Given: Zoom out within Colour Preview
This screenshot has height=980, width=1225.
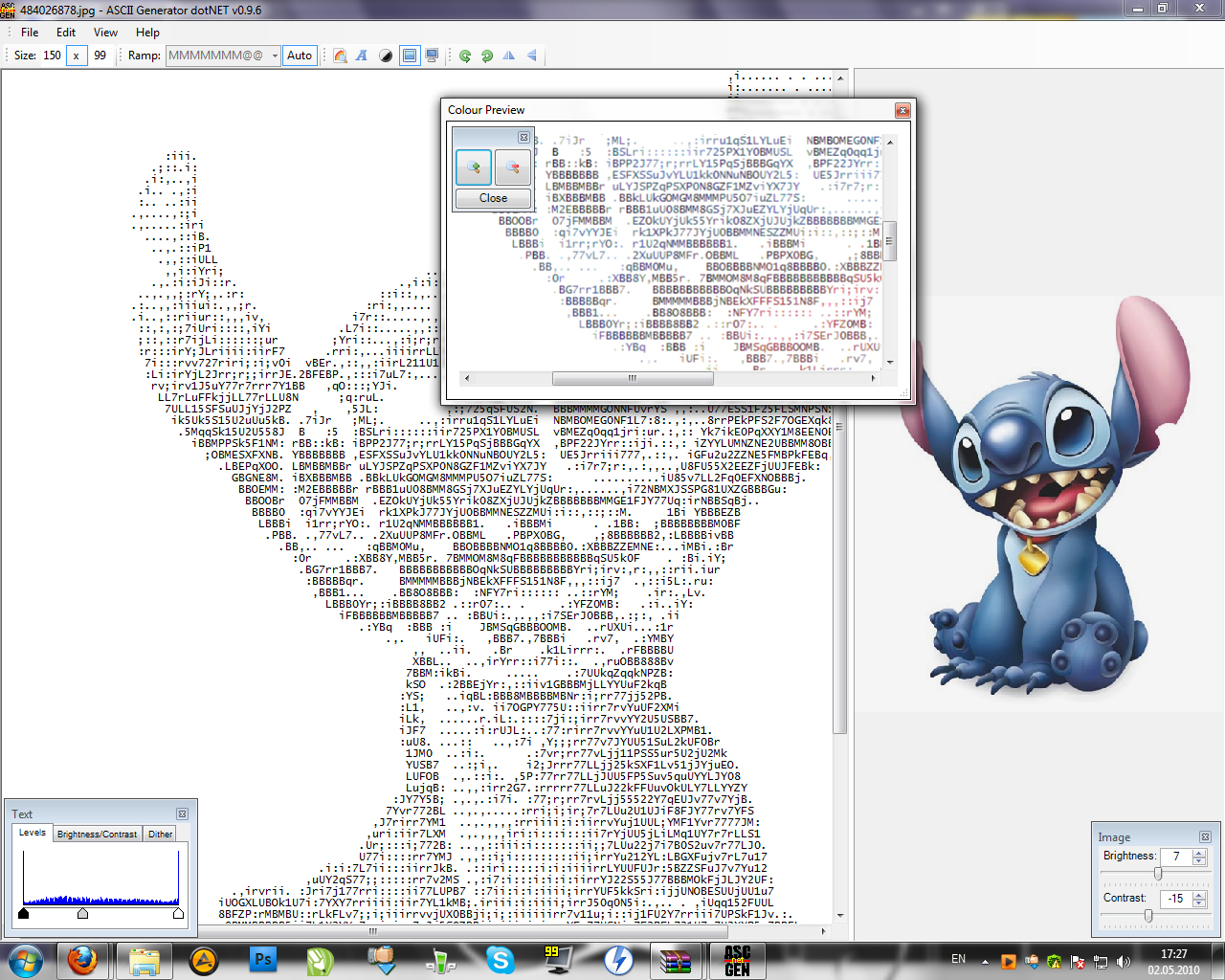Looking at the screenshot, I should tap(513, 167).
